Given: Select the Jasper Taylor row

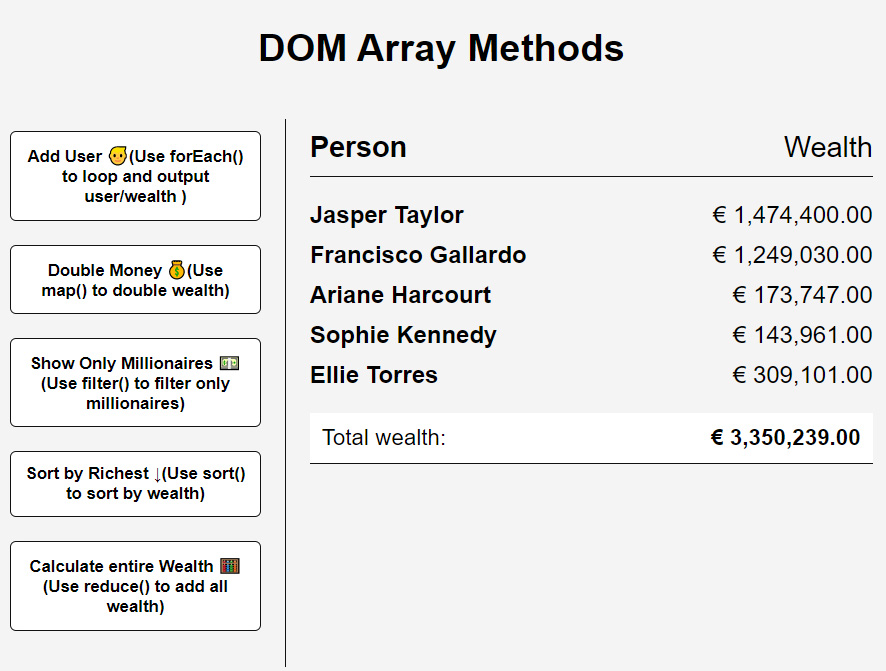Looking at the screenshot, I should pos(591,215).
